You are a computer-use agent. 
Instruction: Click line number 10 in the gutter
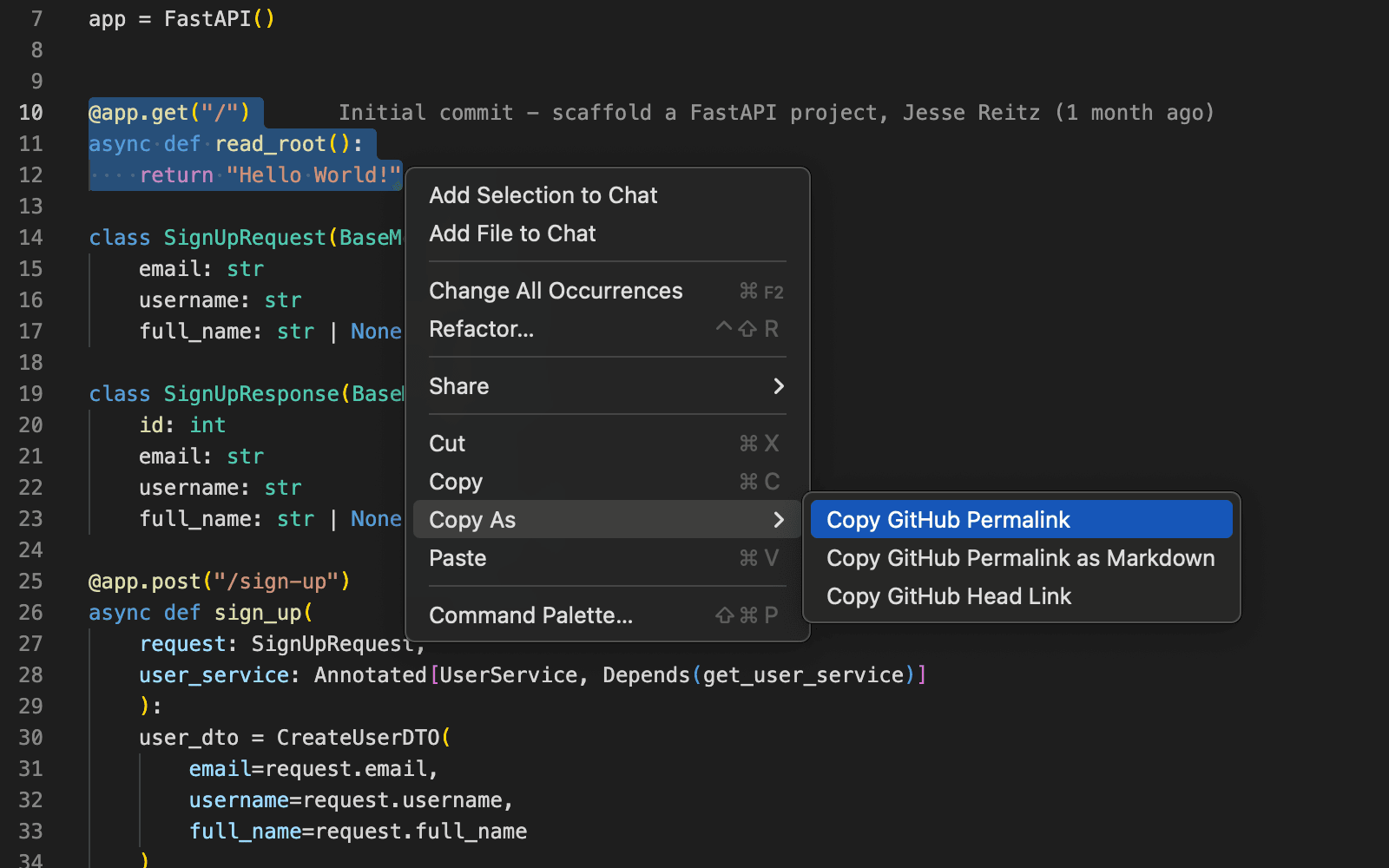click(x=30, y=112)
